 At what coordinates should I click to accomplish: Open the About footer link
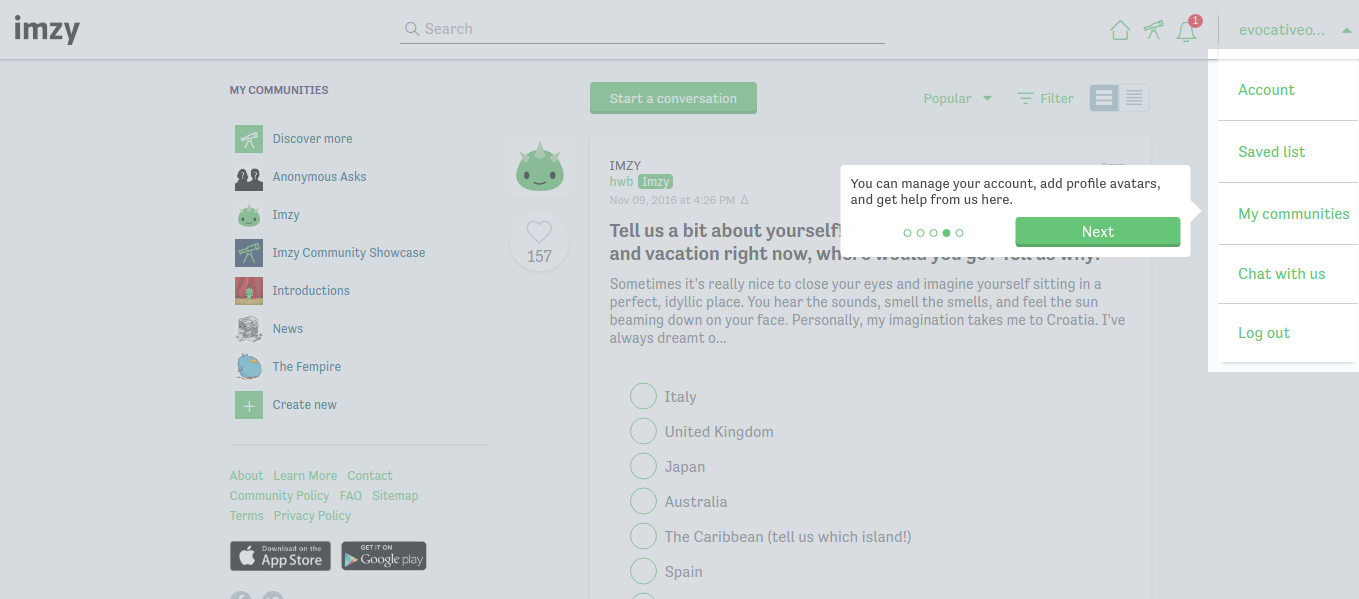point(246,476)
